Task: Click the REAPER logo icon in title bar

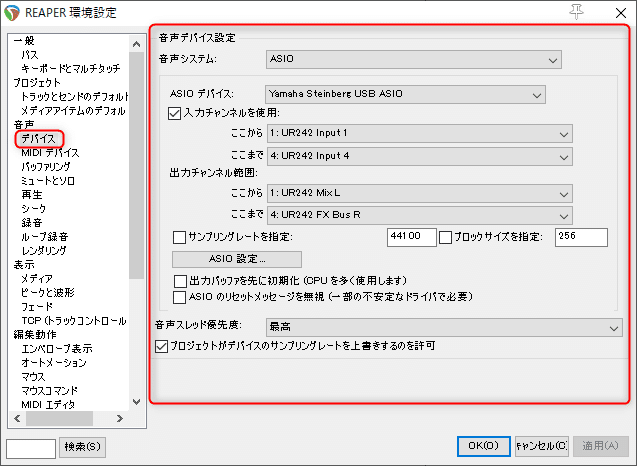Action: 12,13
